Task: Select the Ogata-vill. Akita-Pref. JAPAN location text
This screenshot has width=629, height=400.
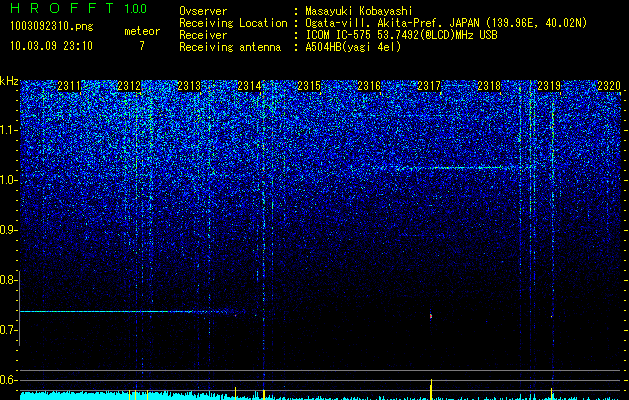Action: (x=446, y=23)
